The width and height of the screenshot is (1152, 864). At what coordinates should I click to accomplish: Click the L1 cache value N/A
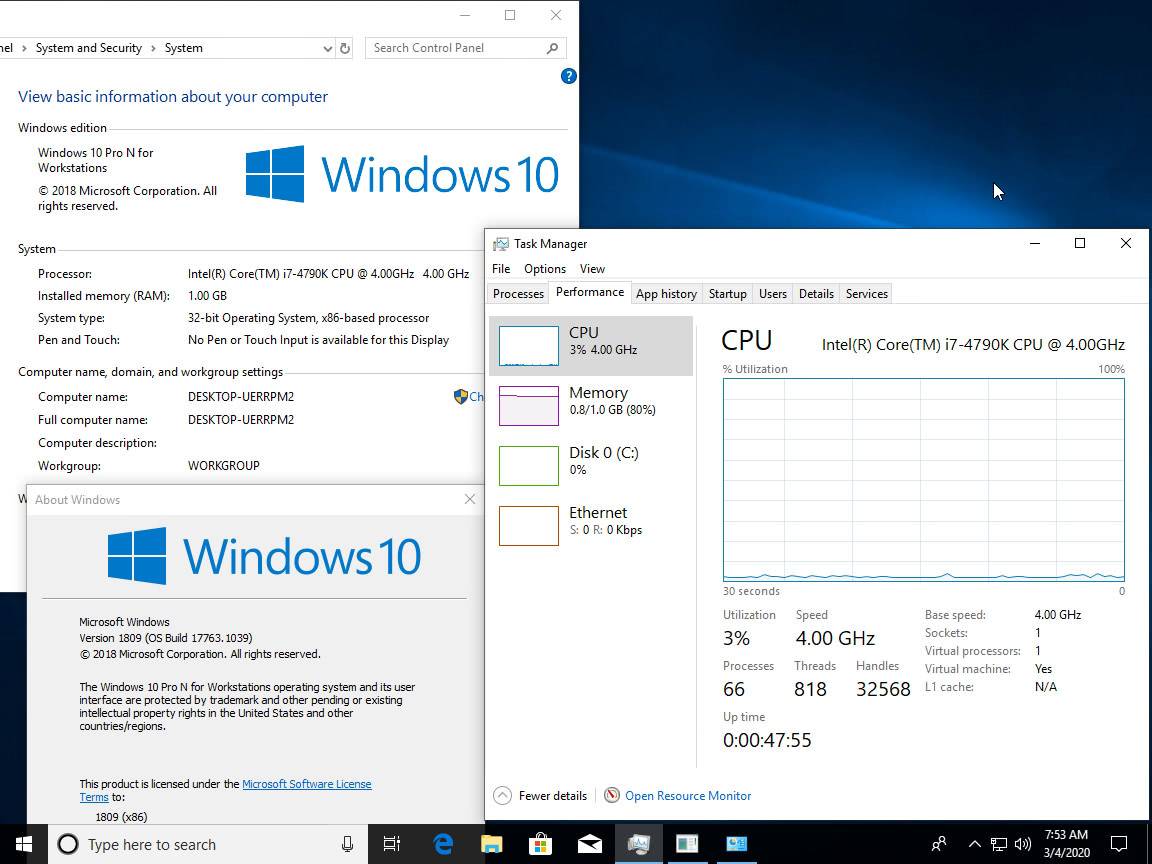pos(1045,687)
